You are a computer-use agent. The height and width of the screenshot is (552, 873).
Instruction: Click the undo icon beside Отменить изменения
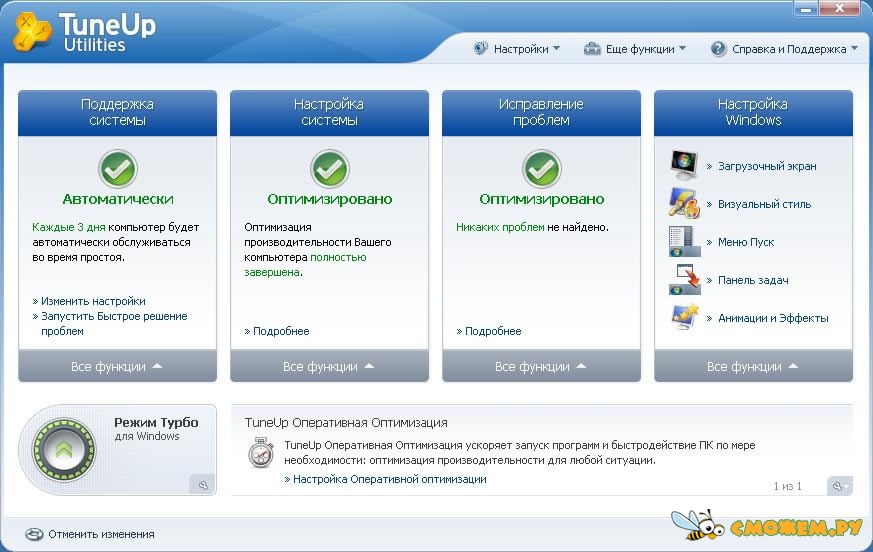tap(34, 534)
